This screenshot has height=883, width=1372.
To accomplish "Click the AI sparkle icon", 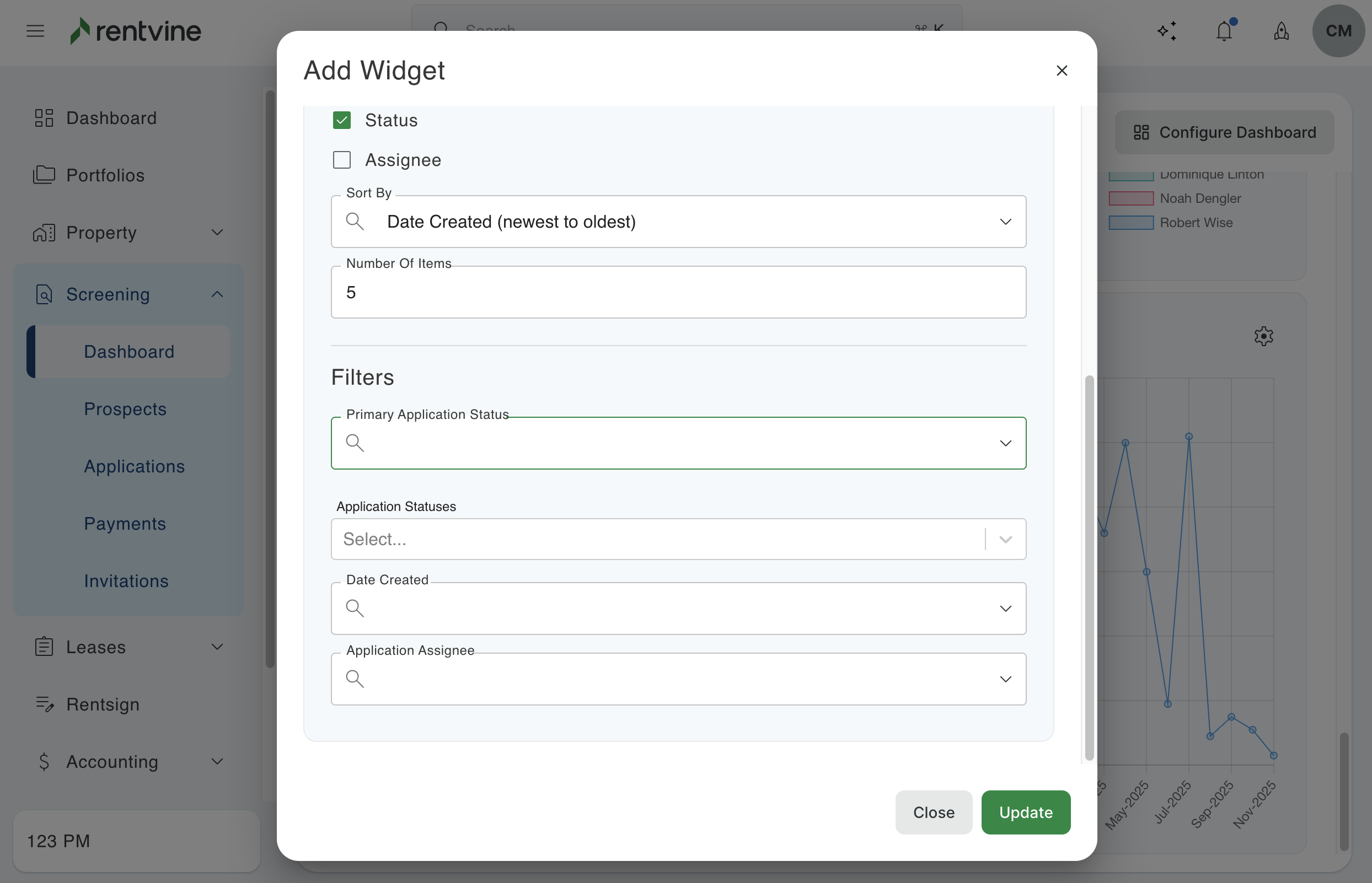I will coord(1167,31).
